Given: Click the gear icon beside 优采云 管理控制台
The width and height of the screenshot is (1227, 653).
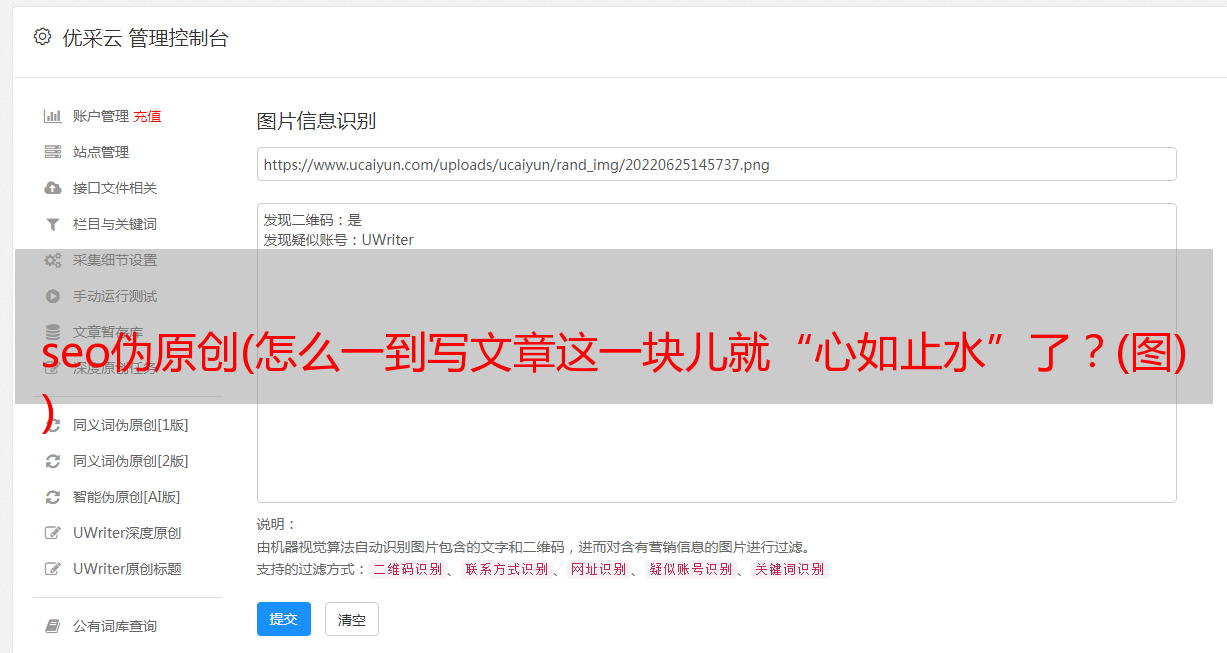Looking at the screenshot, I should pos(42,37).
